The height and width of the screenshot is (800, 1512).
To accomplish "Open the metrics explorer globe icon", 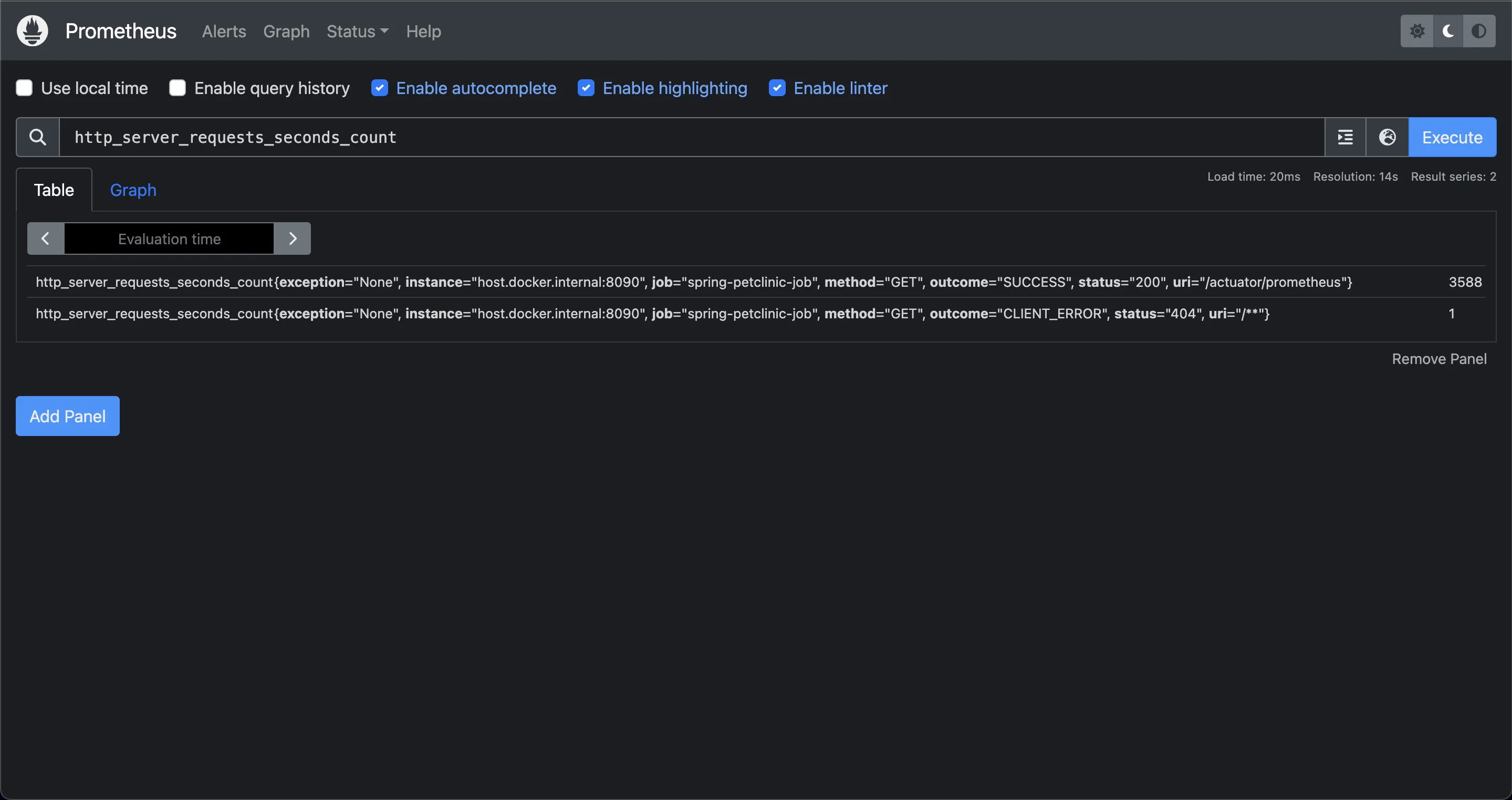I will [1388, 137].
